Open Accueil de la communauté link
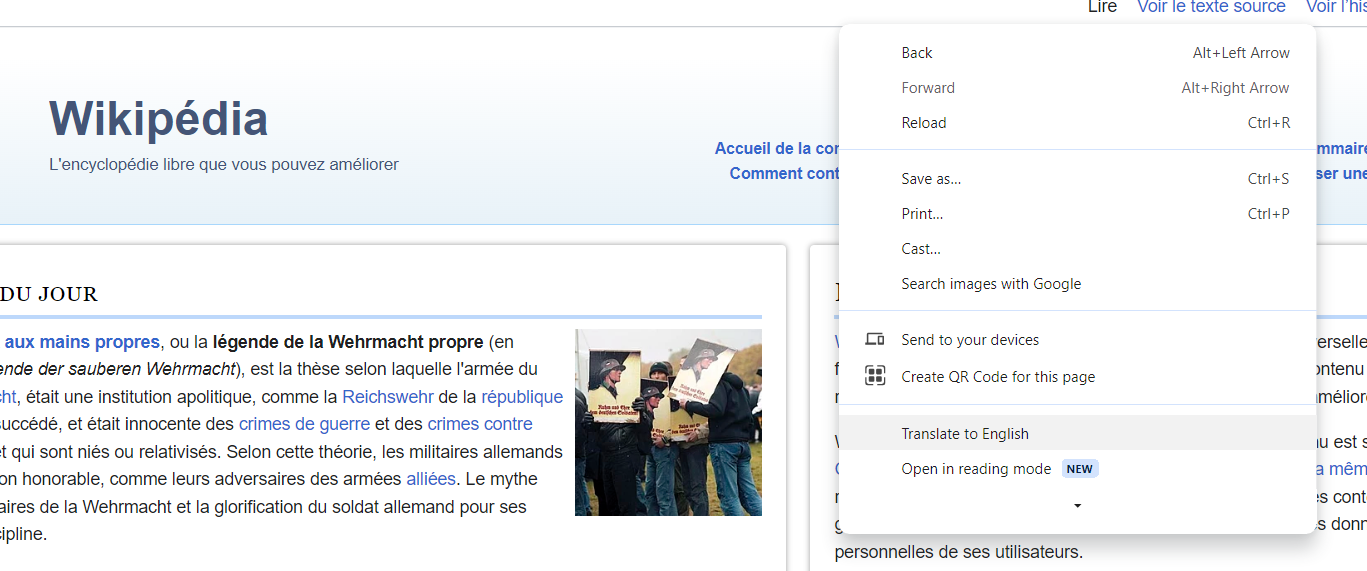This screenshot has width=1367, height=571. coord(777,149)
